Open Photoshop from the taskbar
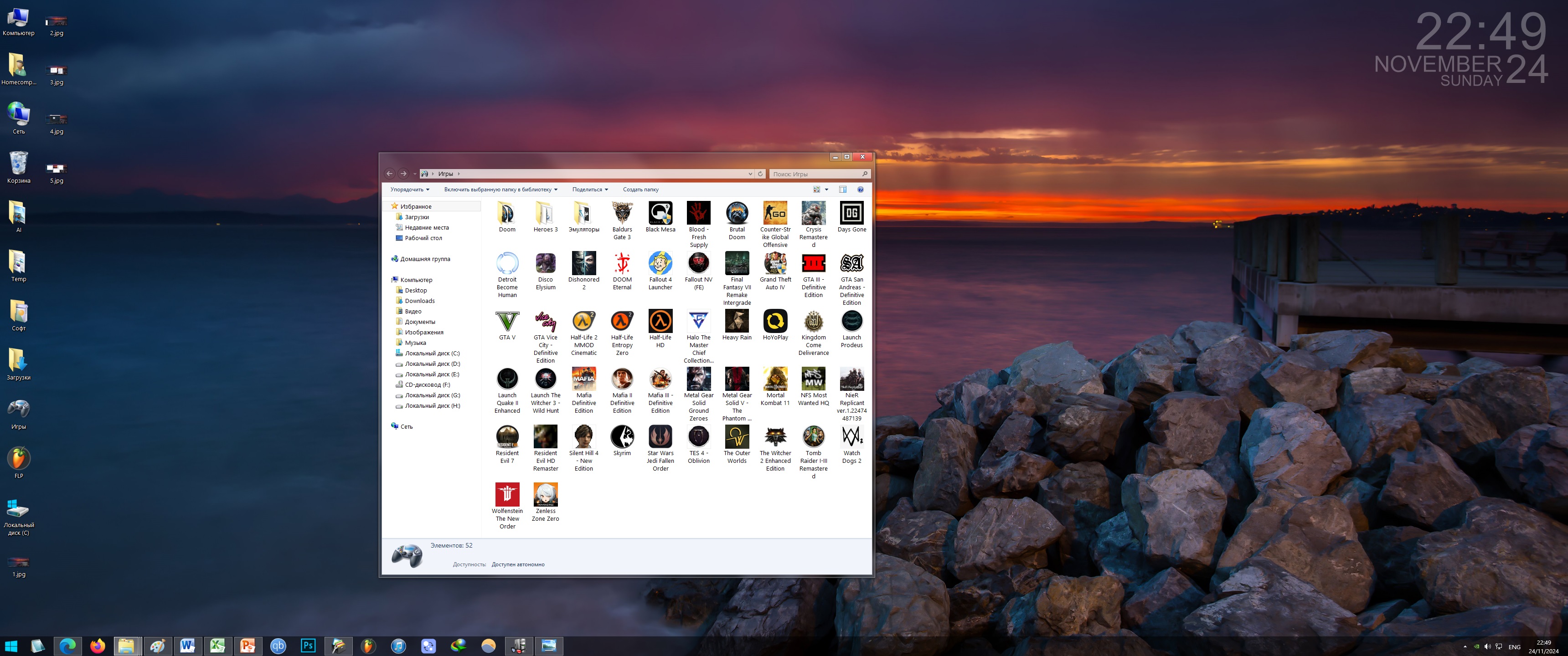The width and height of the screenshot is (1568, 656). (308, 645)
